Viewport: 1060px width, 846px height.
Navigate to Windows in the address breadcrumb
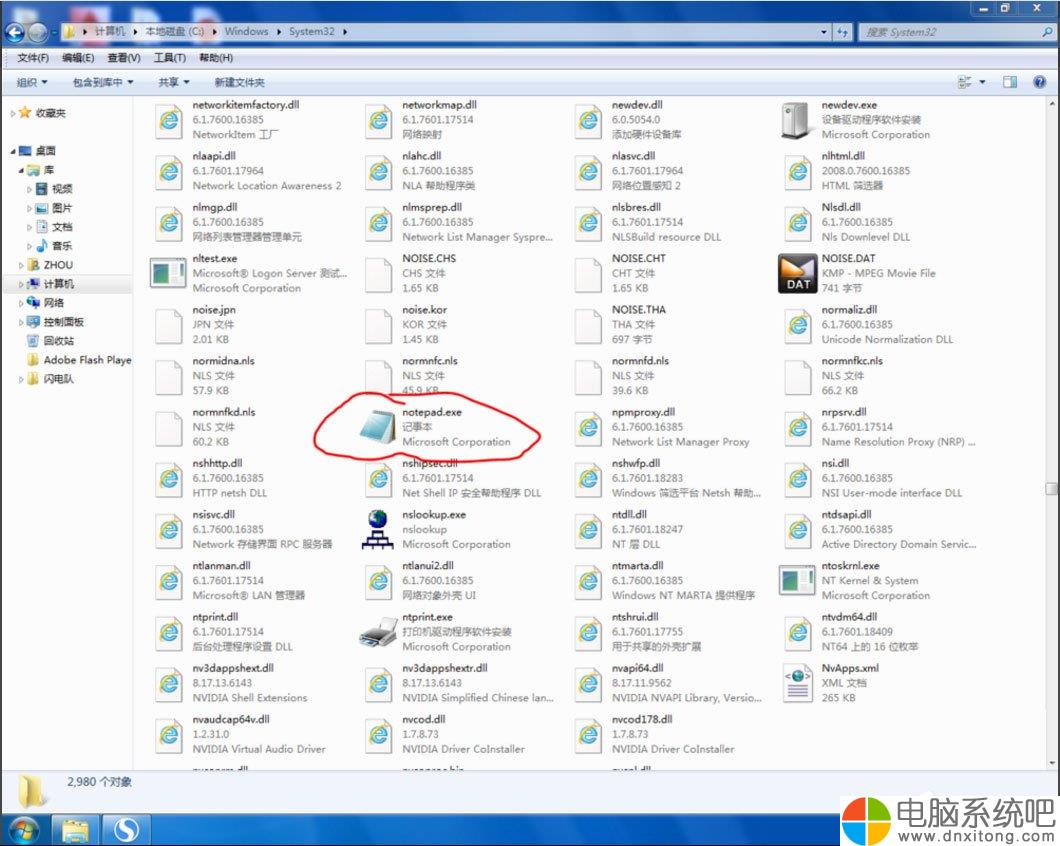(246, 31)
